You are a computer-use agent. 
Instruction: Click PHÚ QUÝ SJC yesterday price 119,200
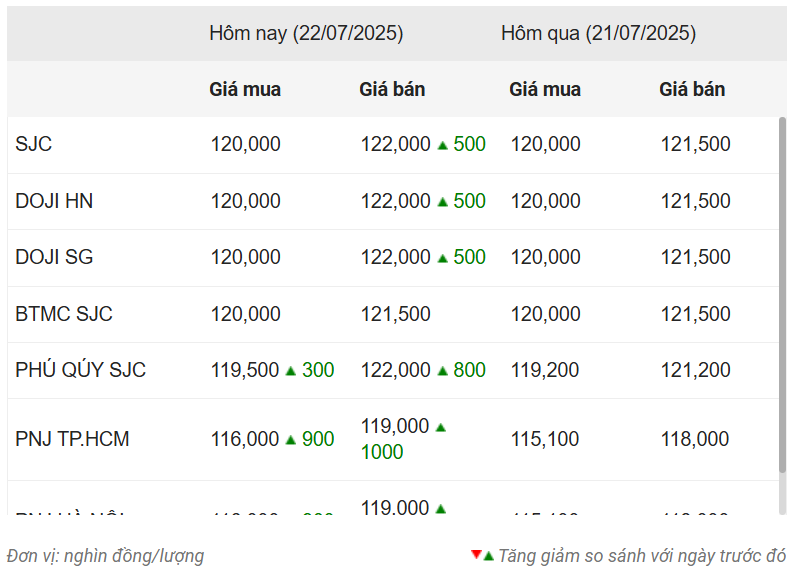click(x=545, y=370)
